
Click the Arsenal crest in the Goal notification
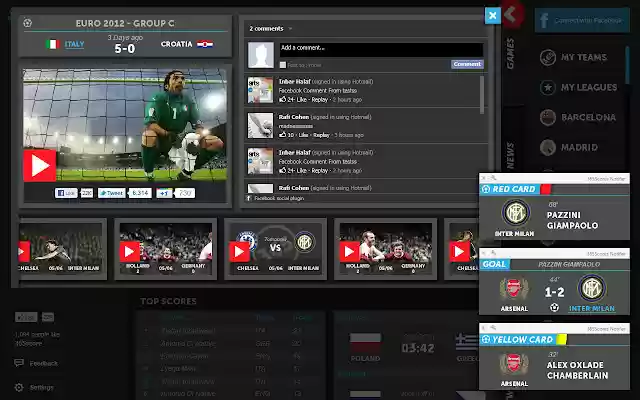click(514, 289)
